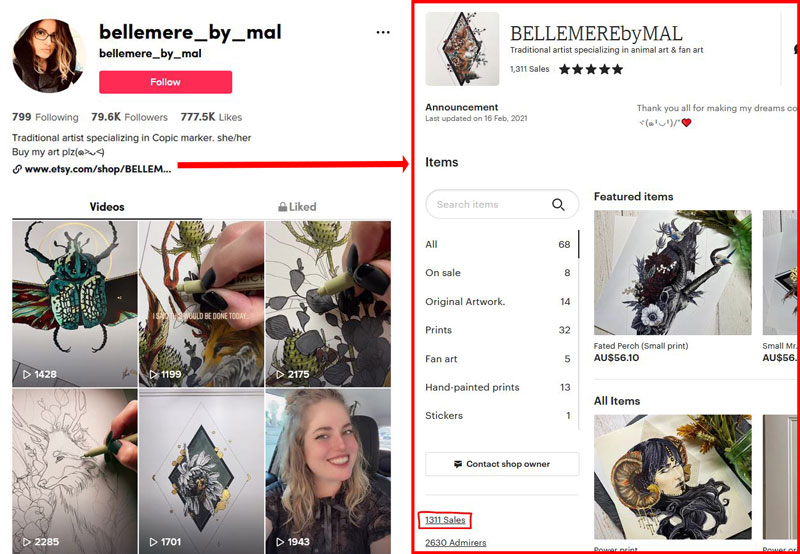Follow the bellemere_by_mal account
The height and width of the screenshot is (554, 800).
pyautogui.click(x=165, y=82)
